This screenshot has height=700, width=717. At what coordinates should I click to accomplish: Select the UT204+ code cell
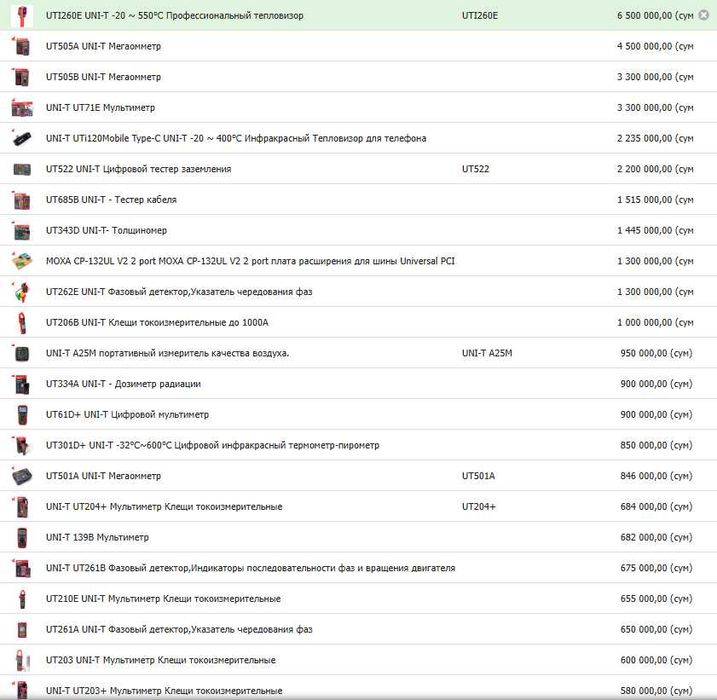(x=479, y=507)
